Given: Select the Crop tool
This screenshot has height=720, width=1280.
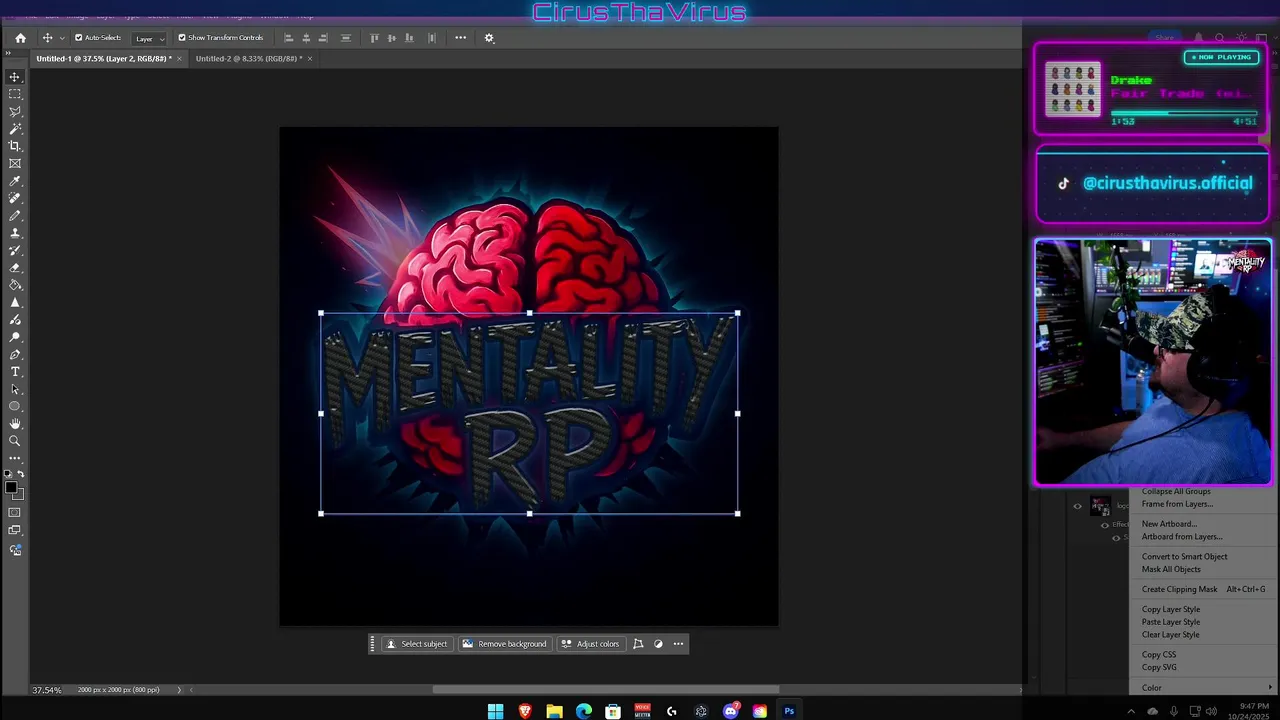Looking at the screenshot, I should (15, 146).
